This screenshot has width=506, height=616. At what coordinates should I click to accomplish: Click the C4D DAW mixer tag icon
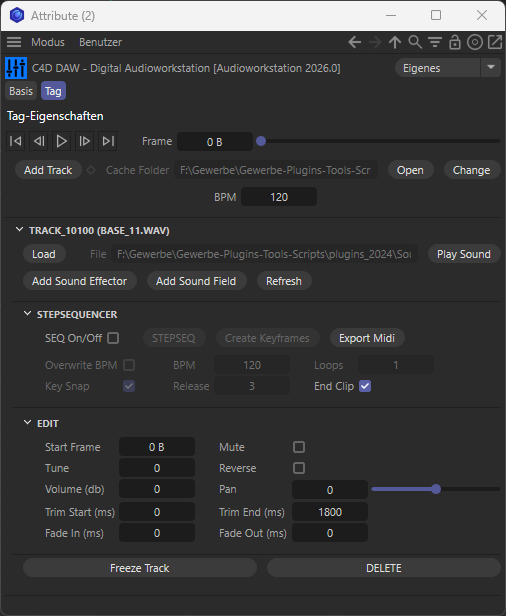pyautogui.click(x=16, y=68)
